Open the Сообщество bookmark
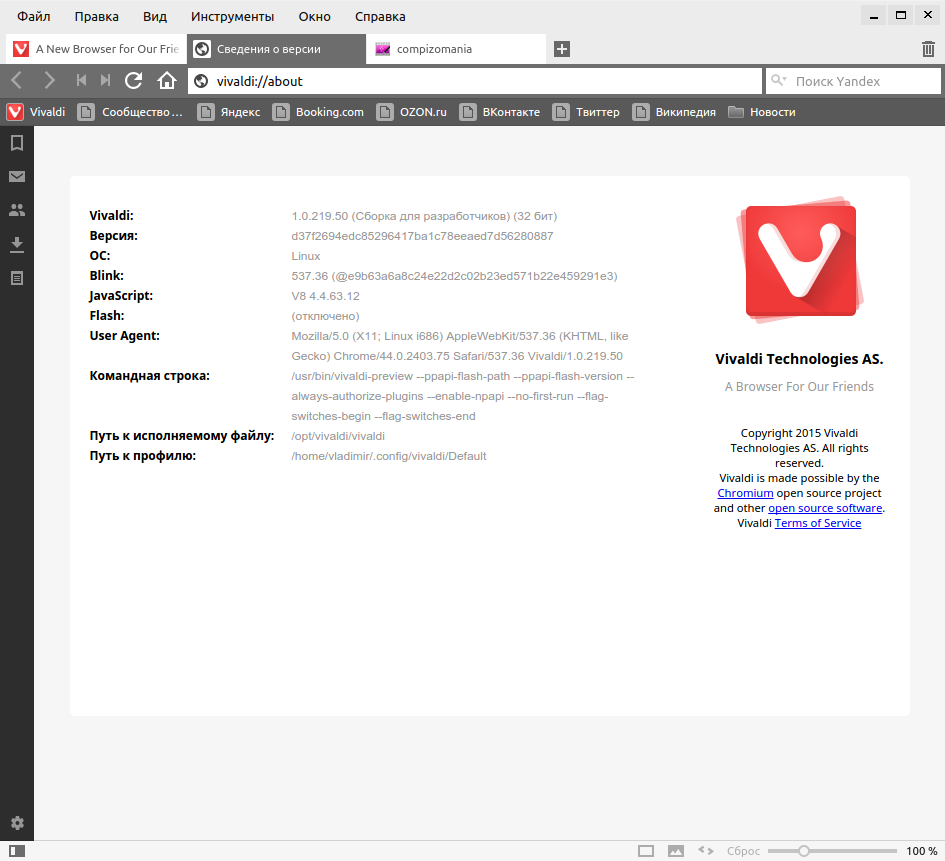This screenshot has height=861, width=945. tap(131, 112)
